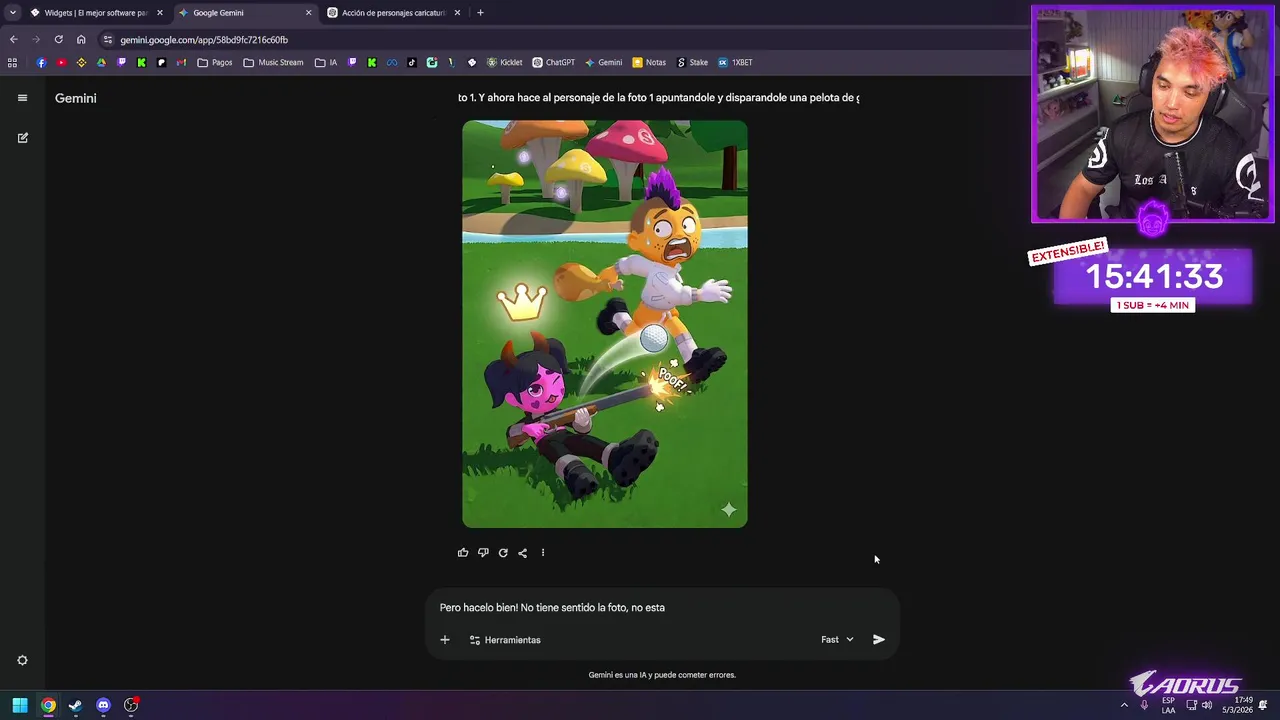Open the Music Stream bookmarks folder

coord(273,62)
